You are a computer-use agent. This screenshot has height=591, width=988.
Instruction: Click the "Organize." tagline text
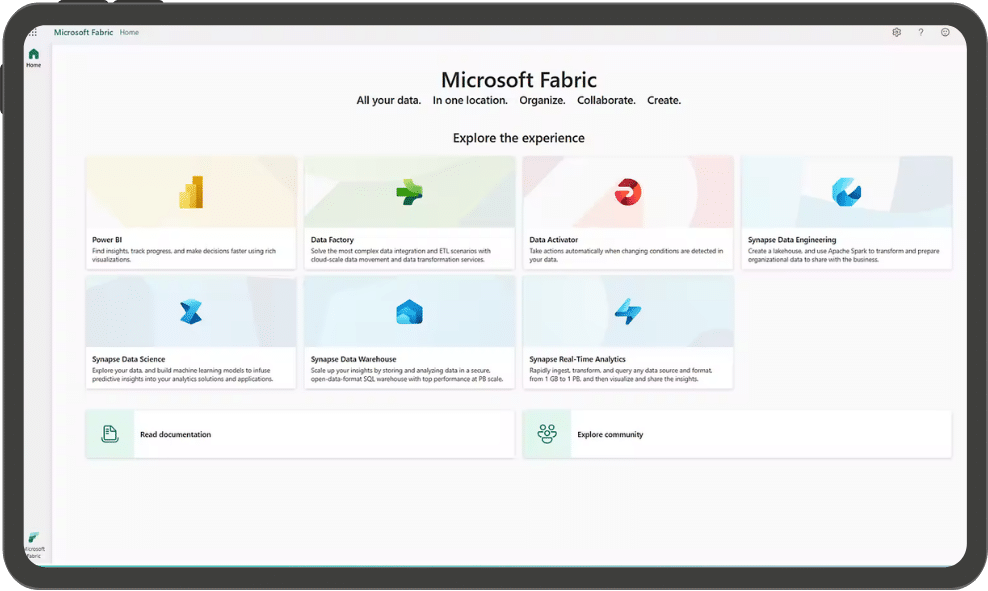coord(542,100)
